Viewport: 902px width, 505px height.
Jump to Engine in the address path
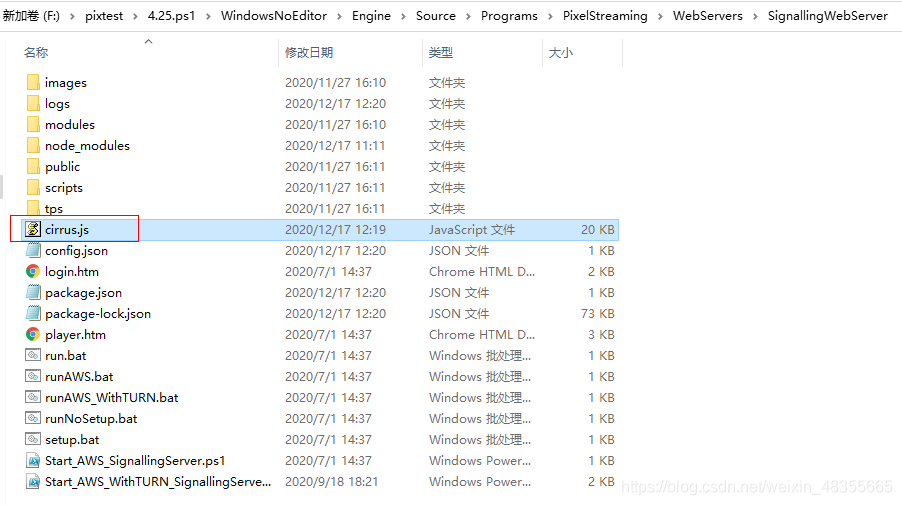coord(371,16)
